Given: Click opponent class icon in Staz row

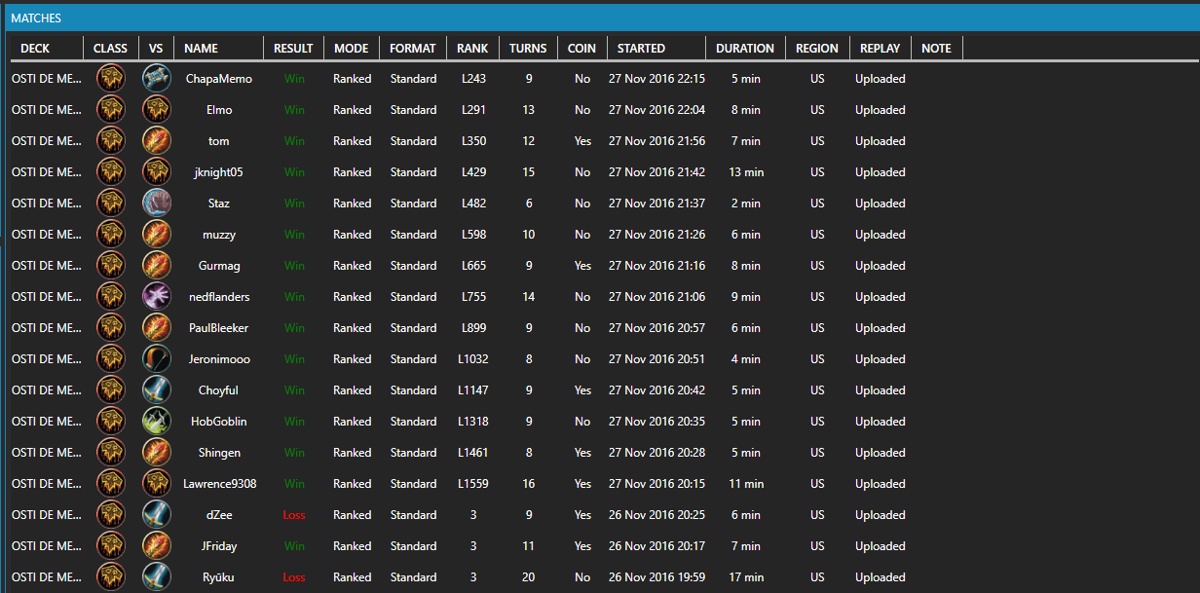Looking at the screenshot, I should (157, 203).
